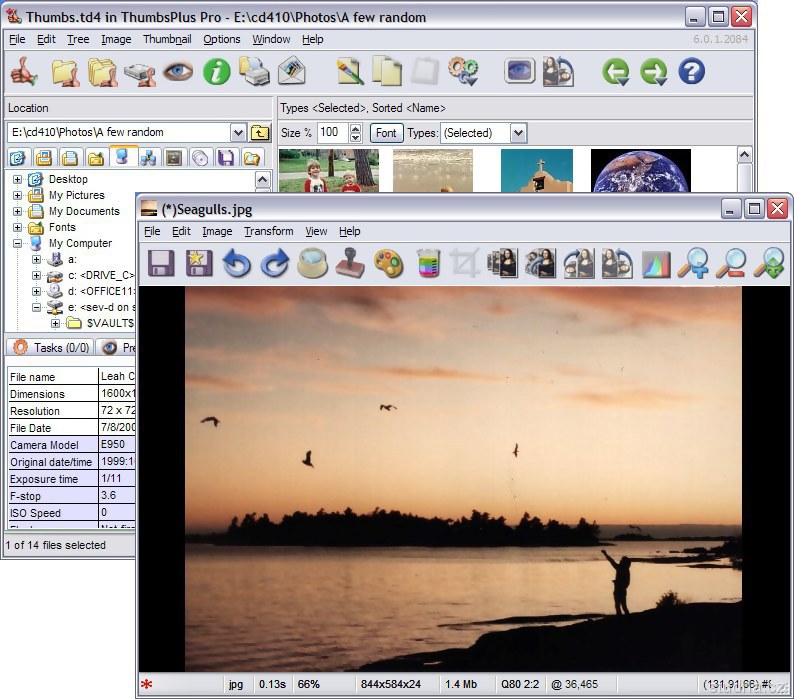Screen dimensions: 794x699
Task: Click the Font button
Action: [386, 133]
